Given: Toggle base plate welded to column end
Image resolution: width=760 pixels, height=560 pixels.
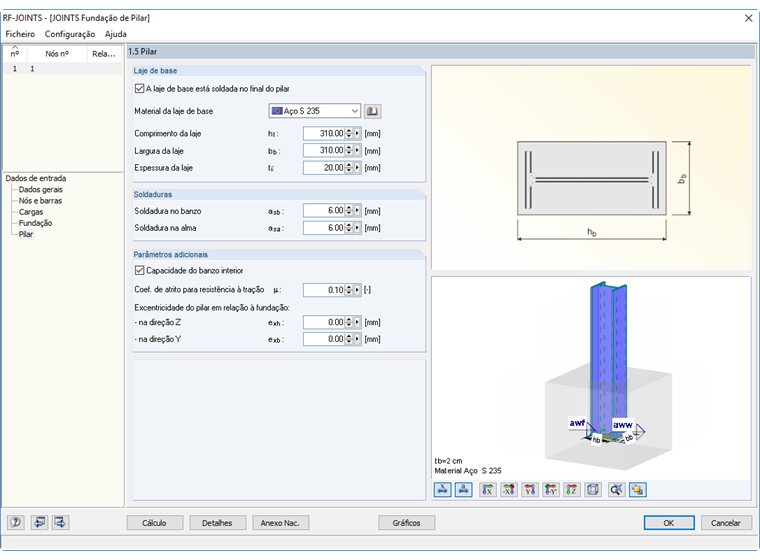Looking at the screenshot, I should tap(140, 89).
